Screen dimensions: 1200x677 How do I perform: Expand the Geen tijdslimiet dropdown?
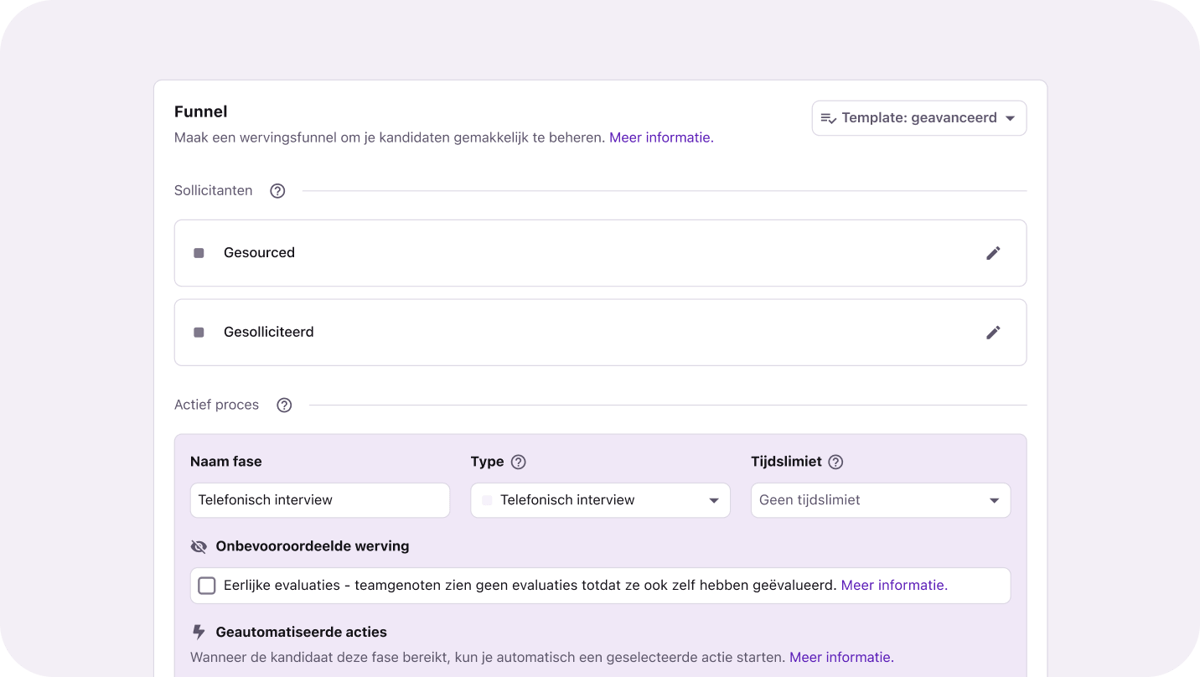coord(880,500)
